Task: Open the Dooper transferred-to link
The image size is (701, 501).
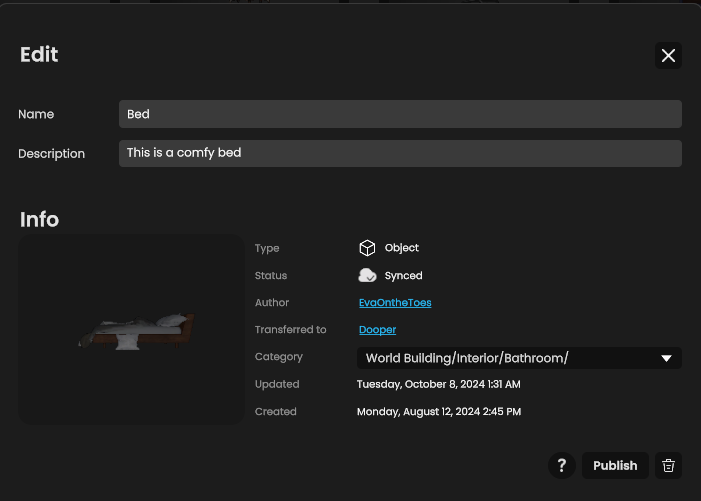Action: coord(377,330)
